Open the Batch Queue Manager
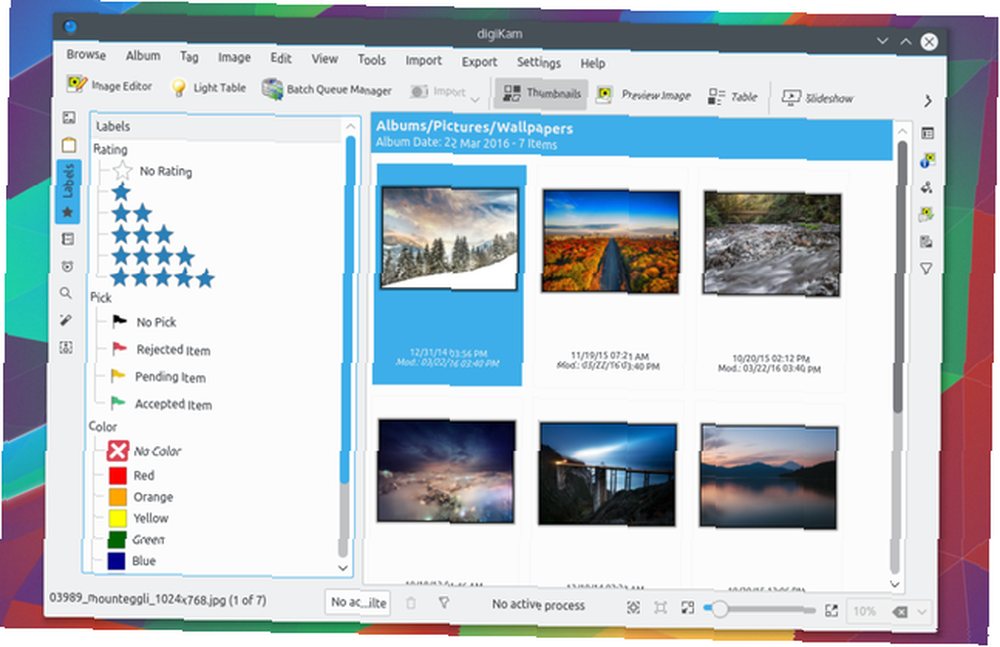Viewport: 1000px width, 647px height. 327,89
